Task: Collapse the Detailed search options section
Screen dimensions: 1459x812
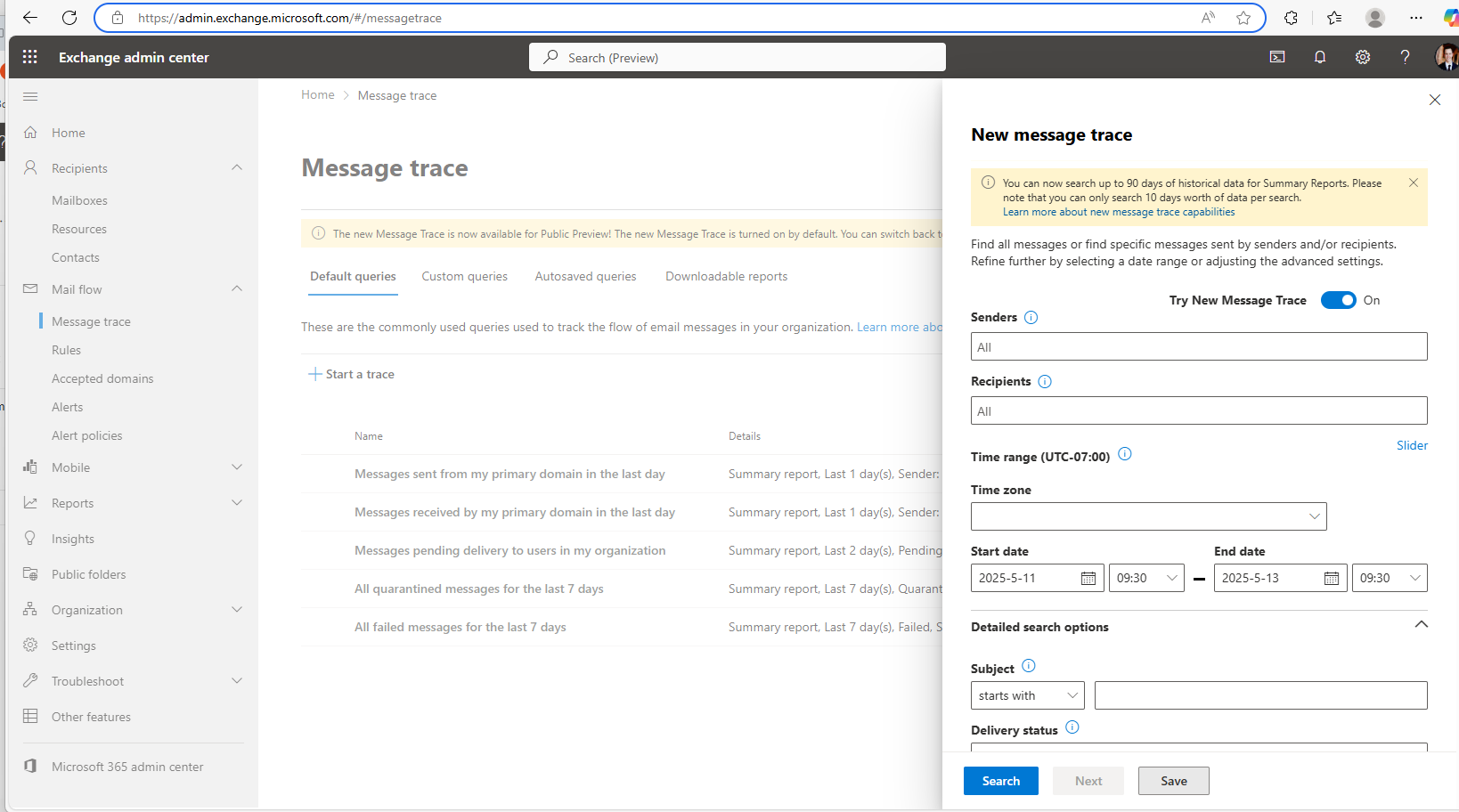Action: [x=1421, y=625]
